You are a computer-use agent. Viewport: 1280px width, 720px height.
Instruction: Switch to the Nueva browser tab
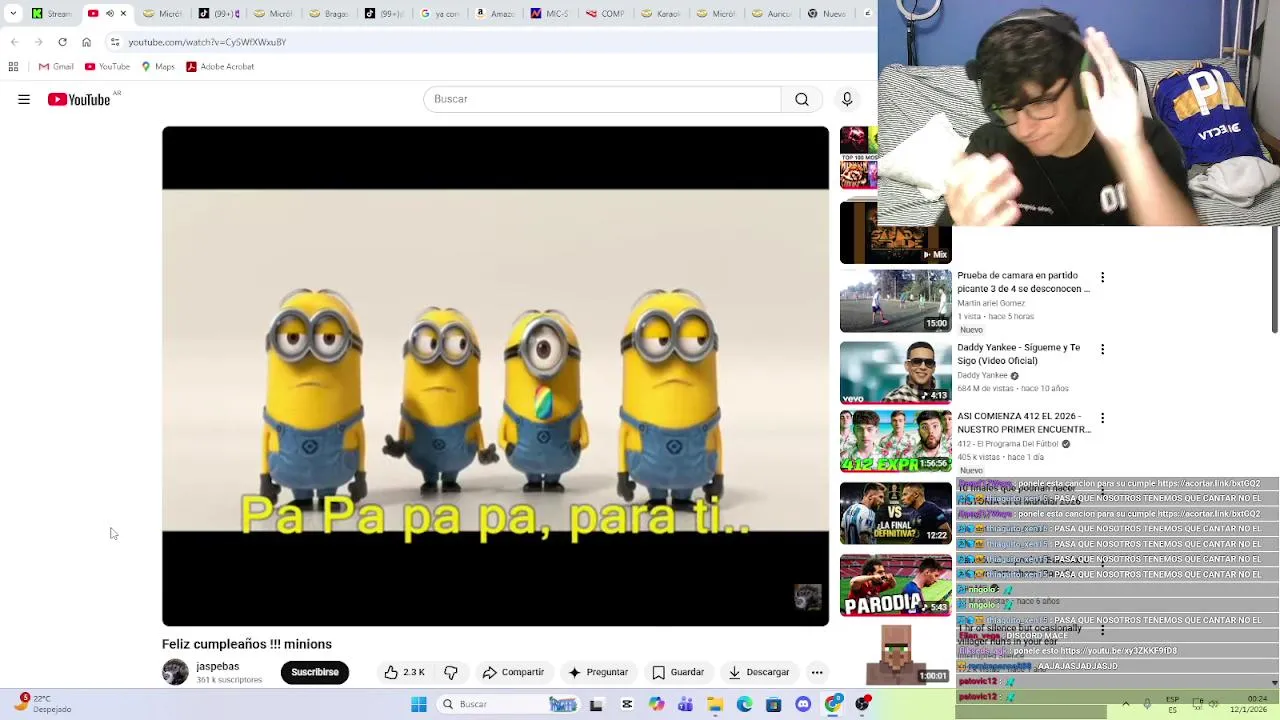point(827,13)
